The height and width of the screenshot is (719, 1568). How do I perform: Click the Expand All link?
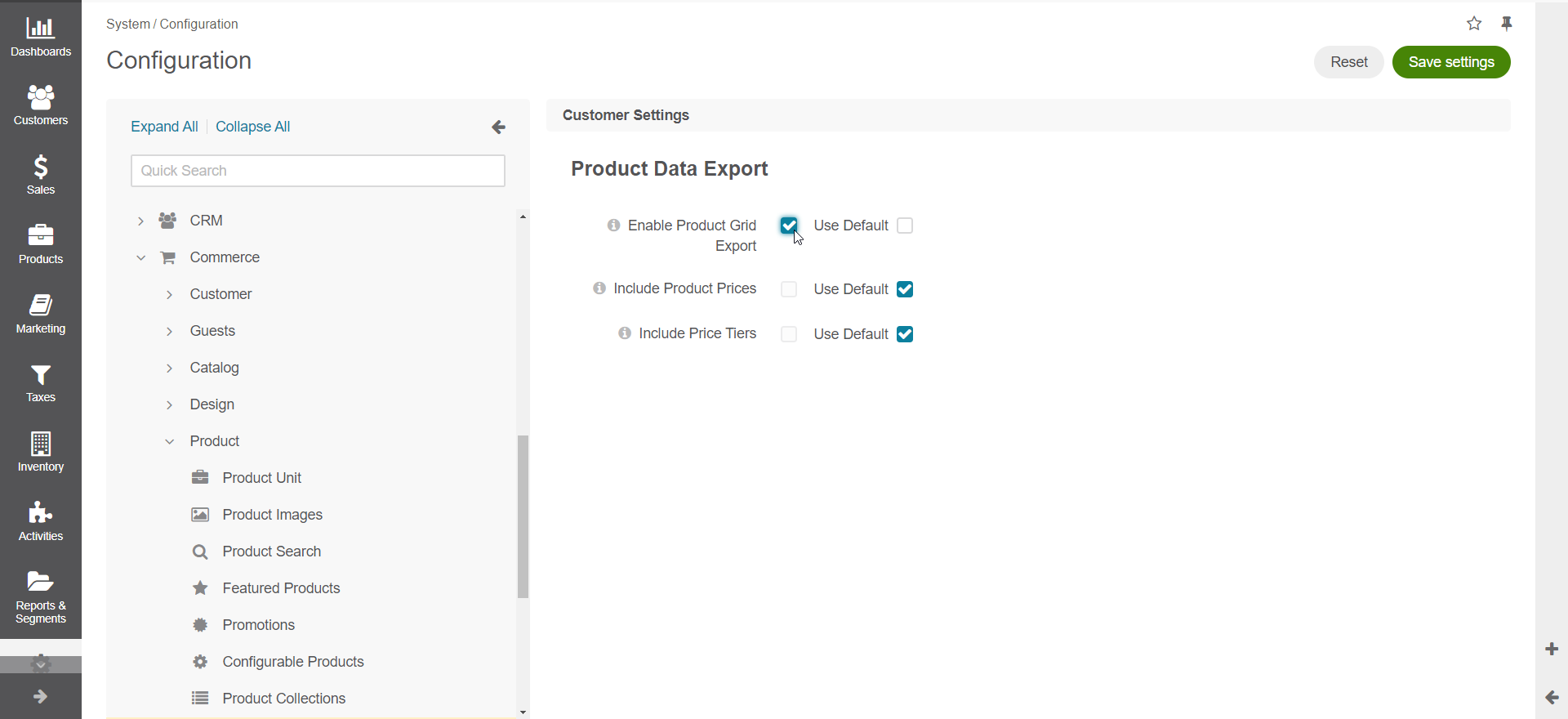(x=164, y=127)
